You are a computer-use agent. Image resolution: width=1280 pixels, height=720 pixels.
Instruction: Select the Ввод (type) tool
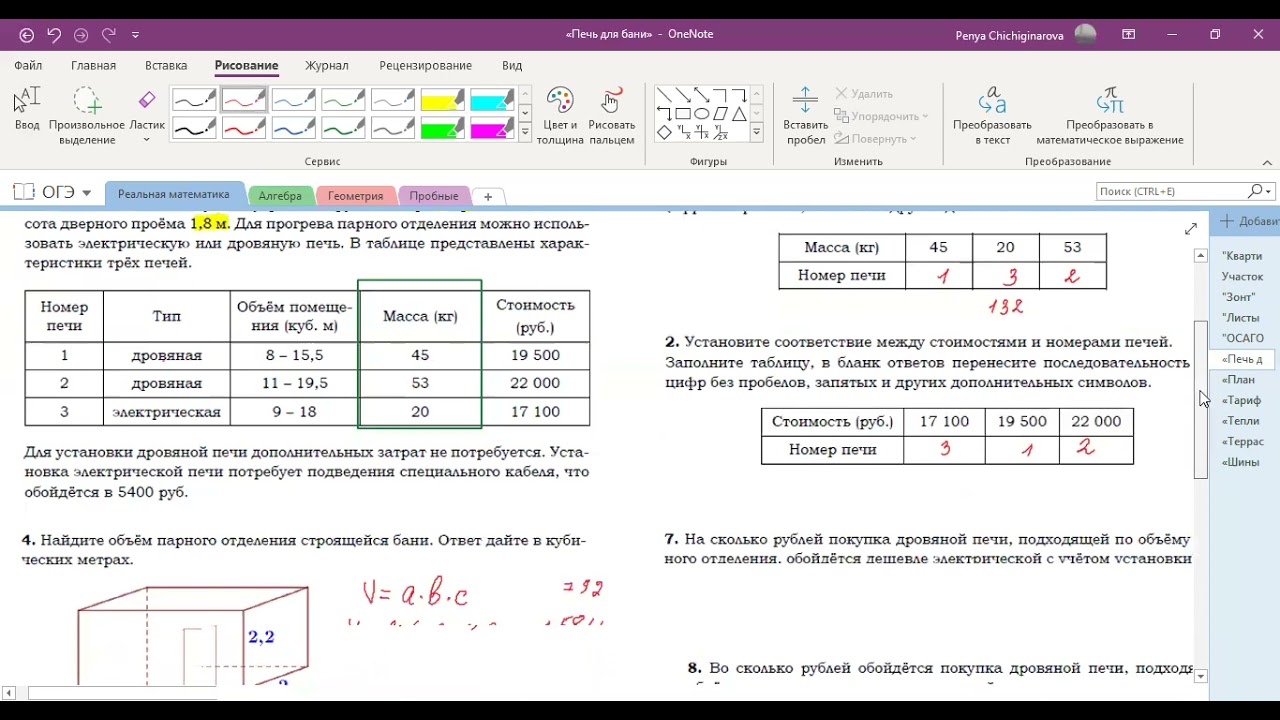point(27,110)
